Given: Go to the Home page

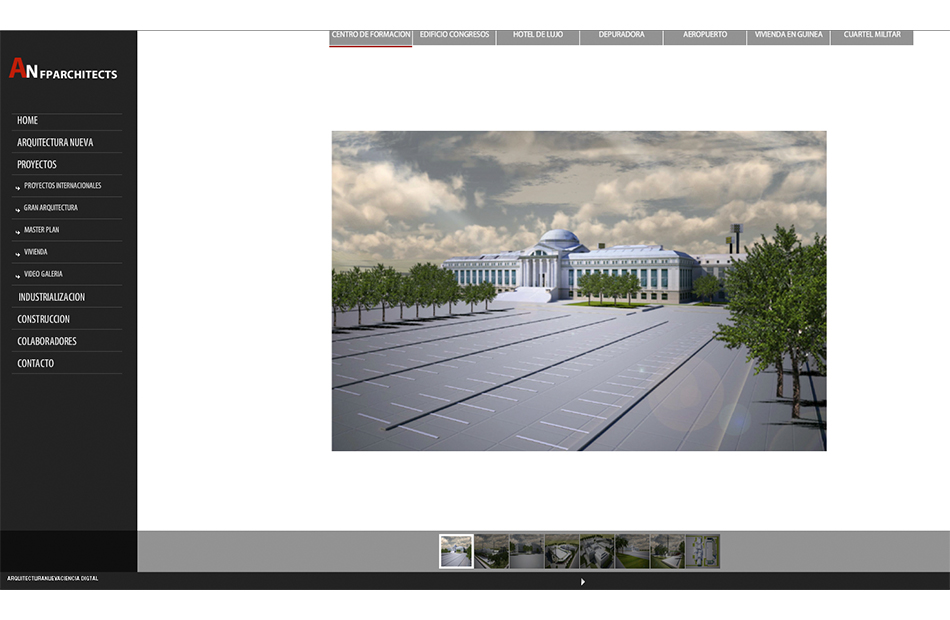Looking at the screenshot, I should click(x=28, y=121).
